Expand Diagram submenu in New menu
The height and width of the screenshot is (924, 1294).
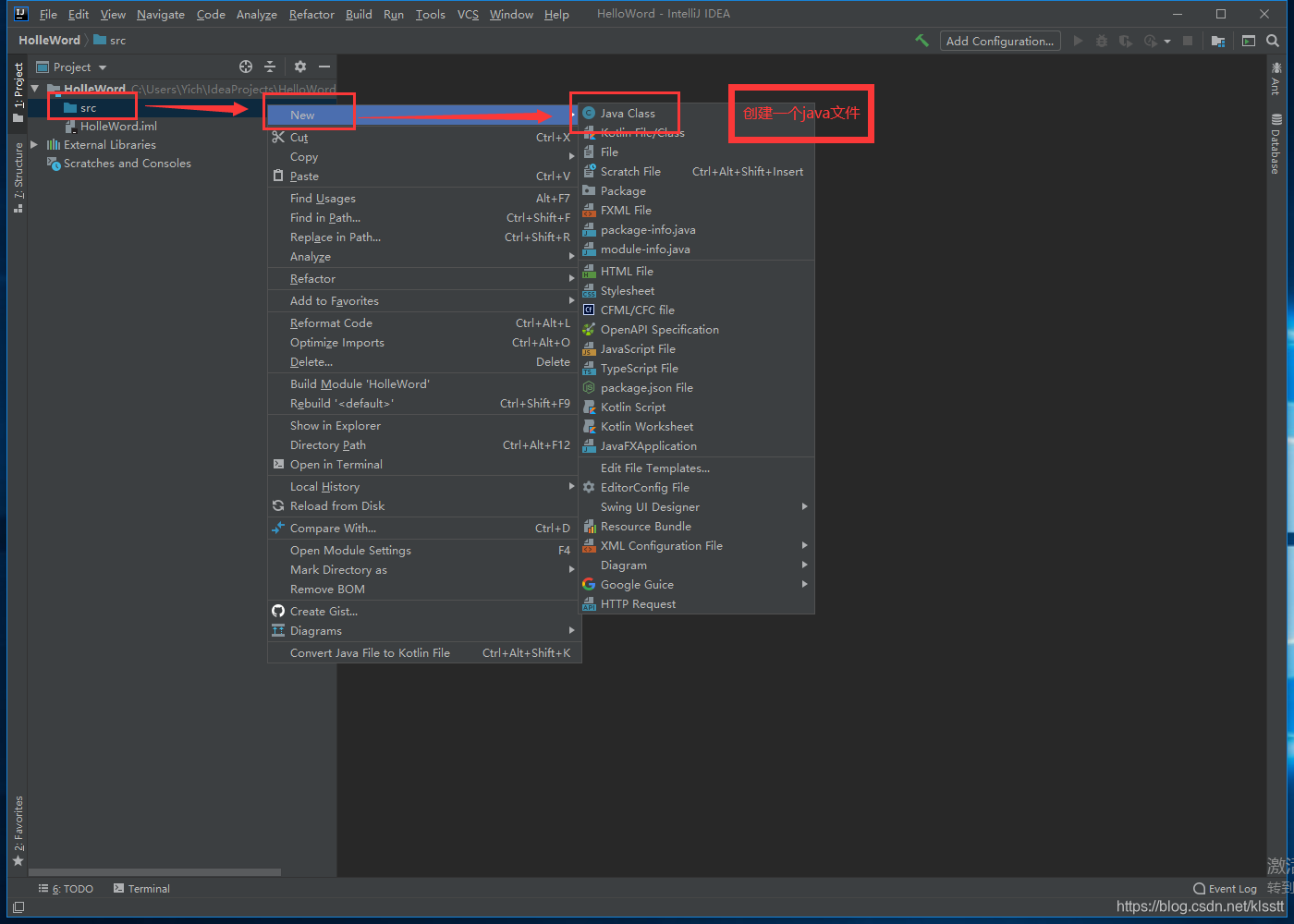(x=697, y=565)
